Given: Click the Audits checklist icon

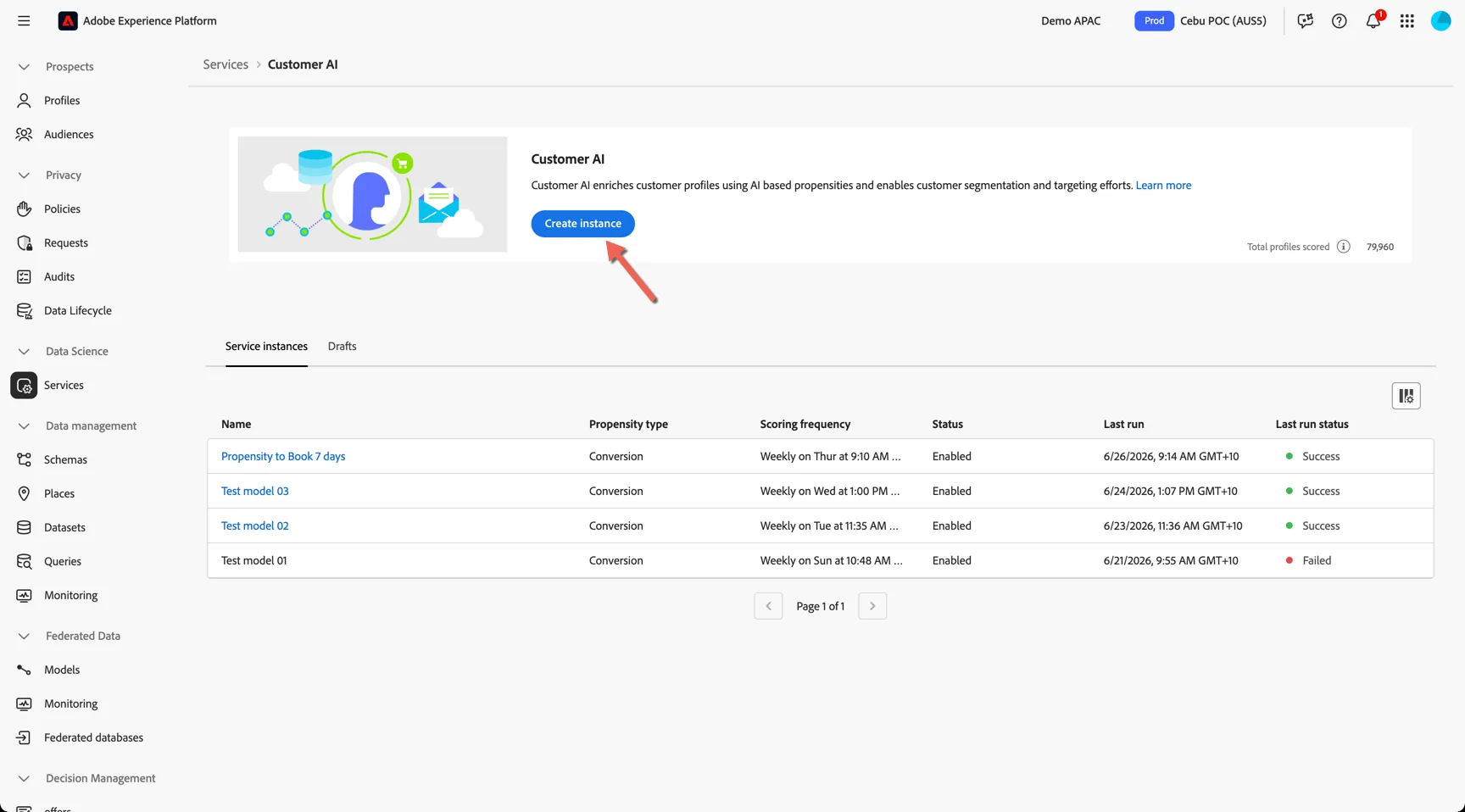Looking at the screenshot, I should (24, 277).
